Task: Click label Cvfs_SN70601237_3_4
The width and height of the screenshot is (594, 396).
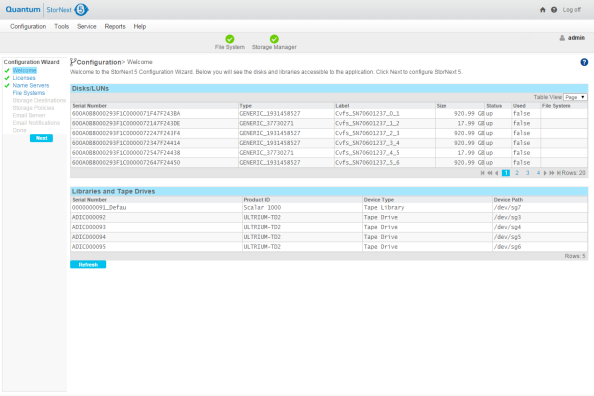Action: pyautogui.click(x=367, y=143)
